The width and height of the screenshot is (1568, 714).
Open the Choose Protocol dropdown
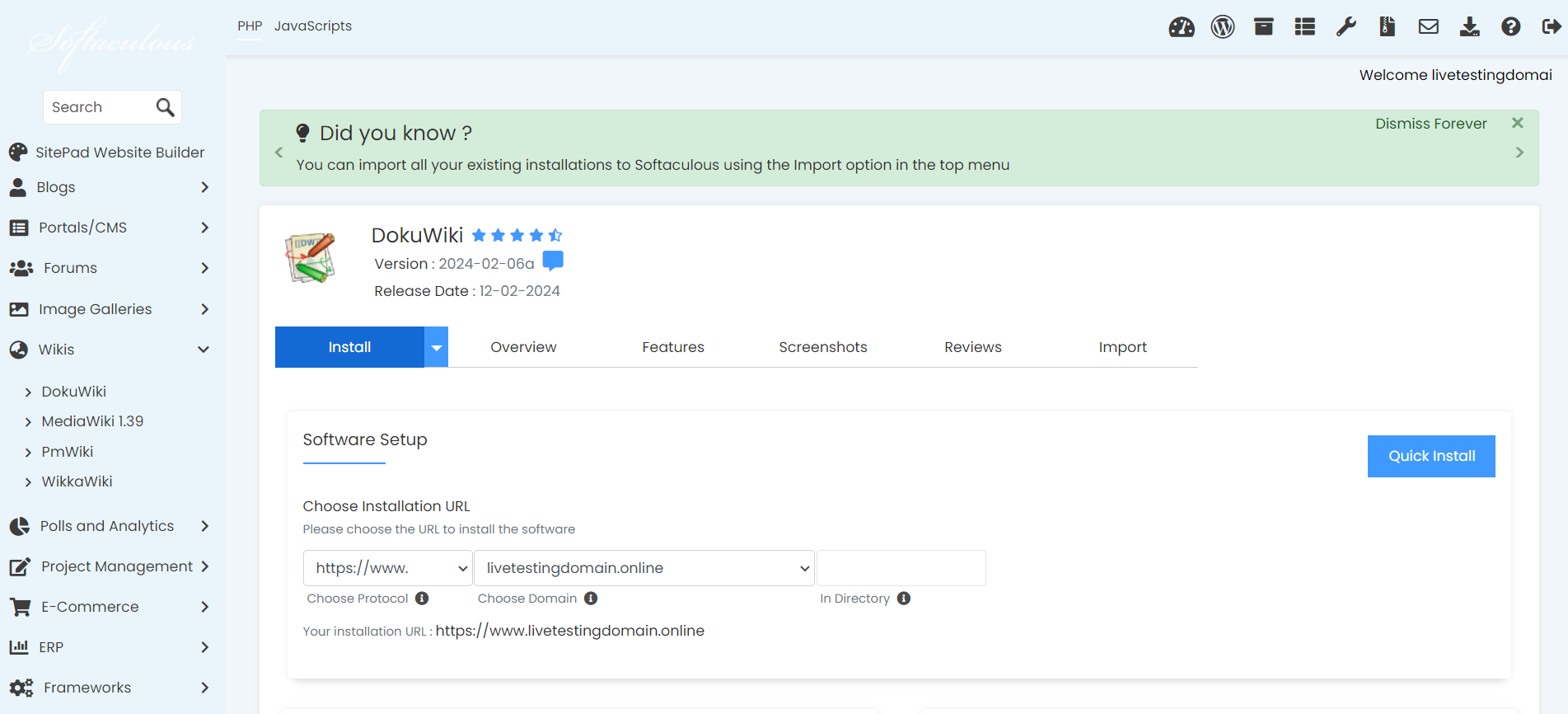tap(388, 568)
